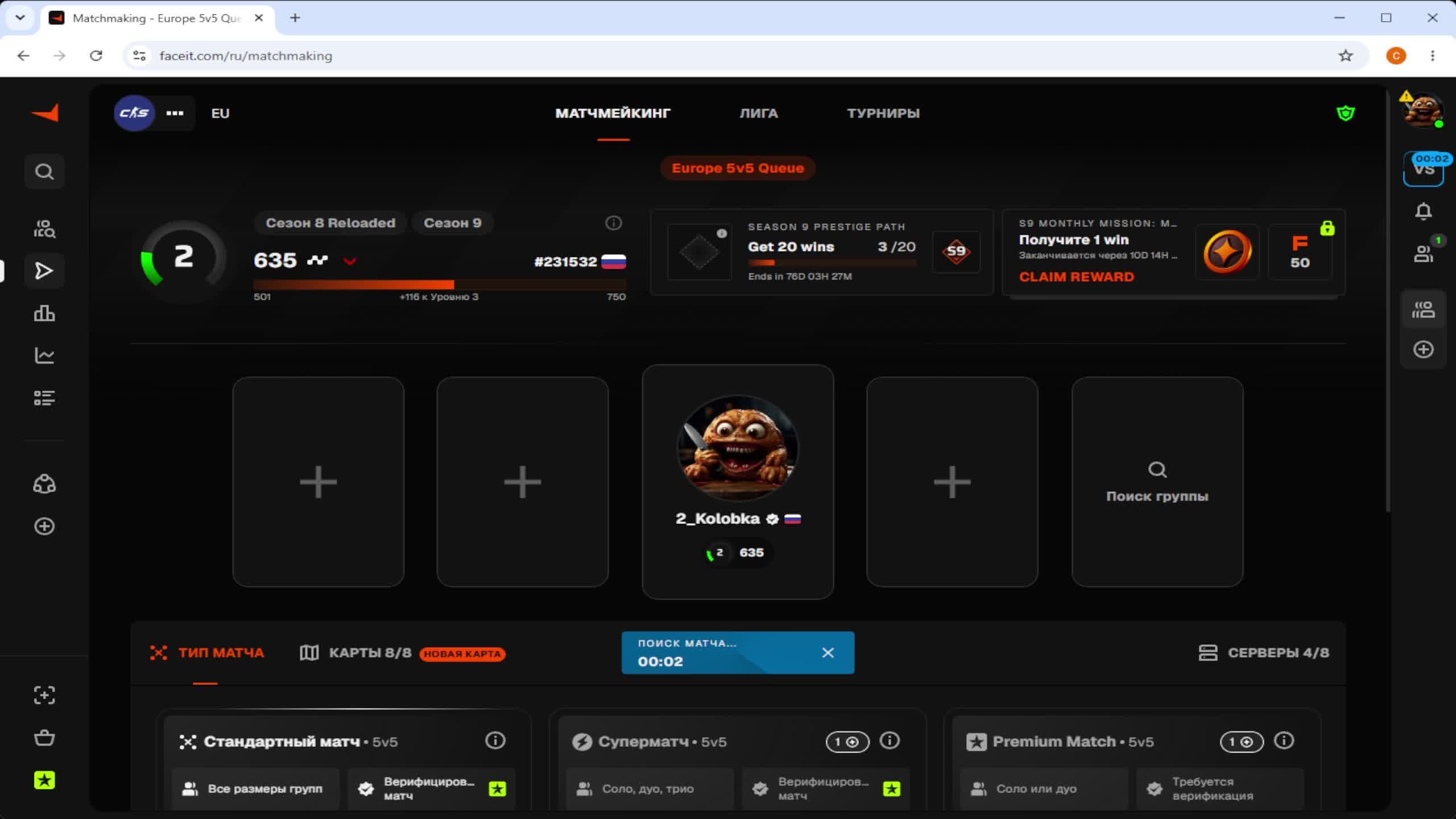Open the СЕРВЕРЫ 4/8 settings

tap(1264, 652)
